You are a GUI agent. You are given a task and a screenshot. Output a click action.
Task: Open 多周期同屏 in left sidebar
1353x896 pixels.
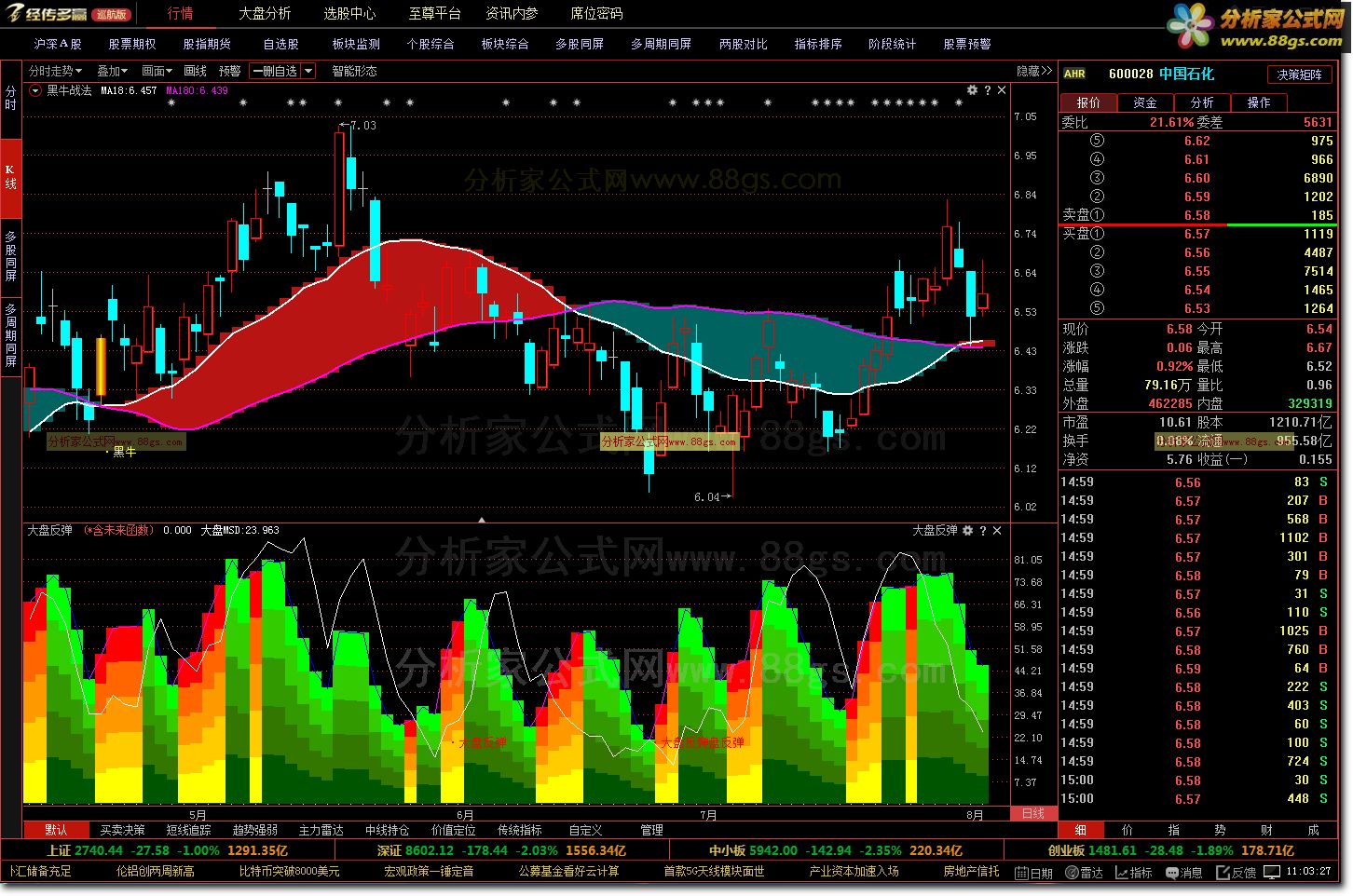[x=10, y=335]
